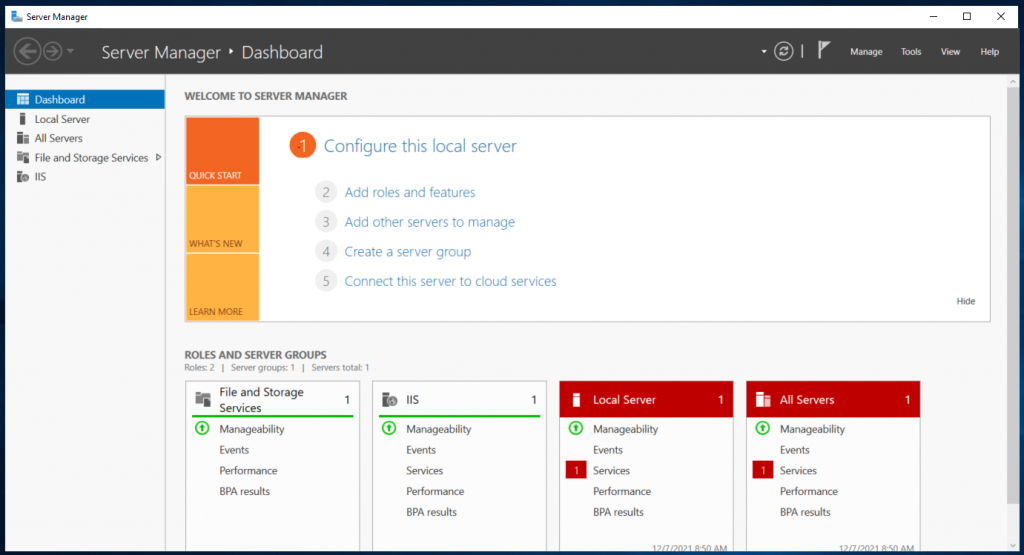Open Performance in File and Storage Services tile

[x=248, y=470]
